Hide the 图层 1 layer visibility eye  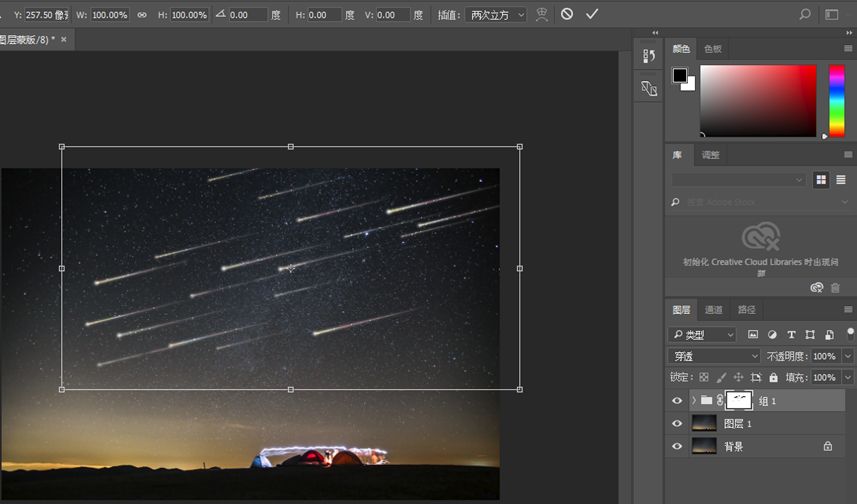(x=677, y=424)
